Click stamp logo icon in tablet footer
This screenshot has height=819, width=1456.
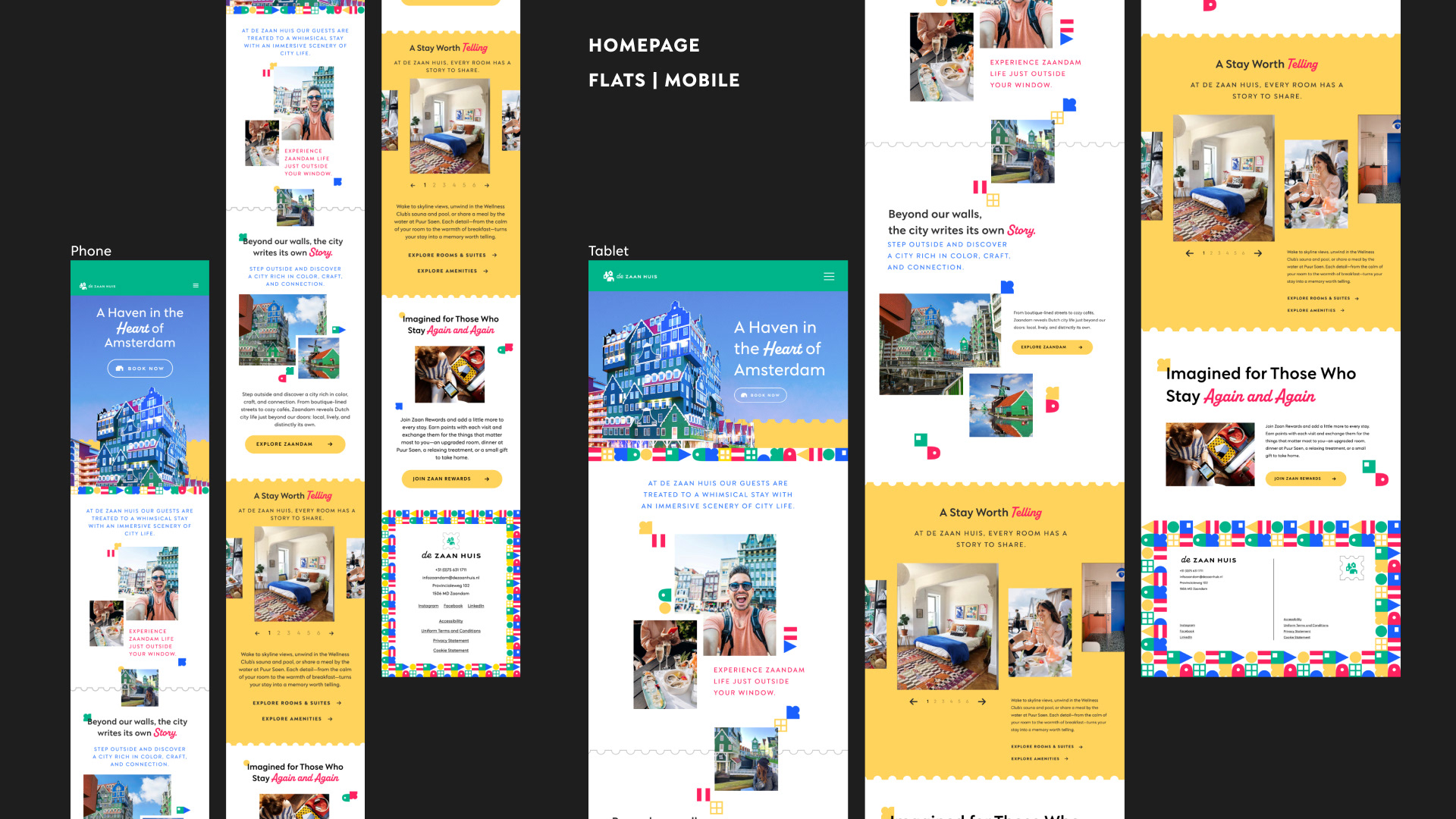1351,567
